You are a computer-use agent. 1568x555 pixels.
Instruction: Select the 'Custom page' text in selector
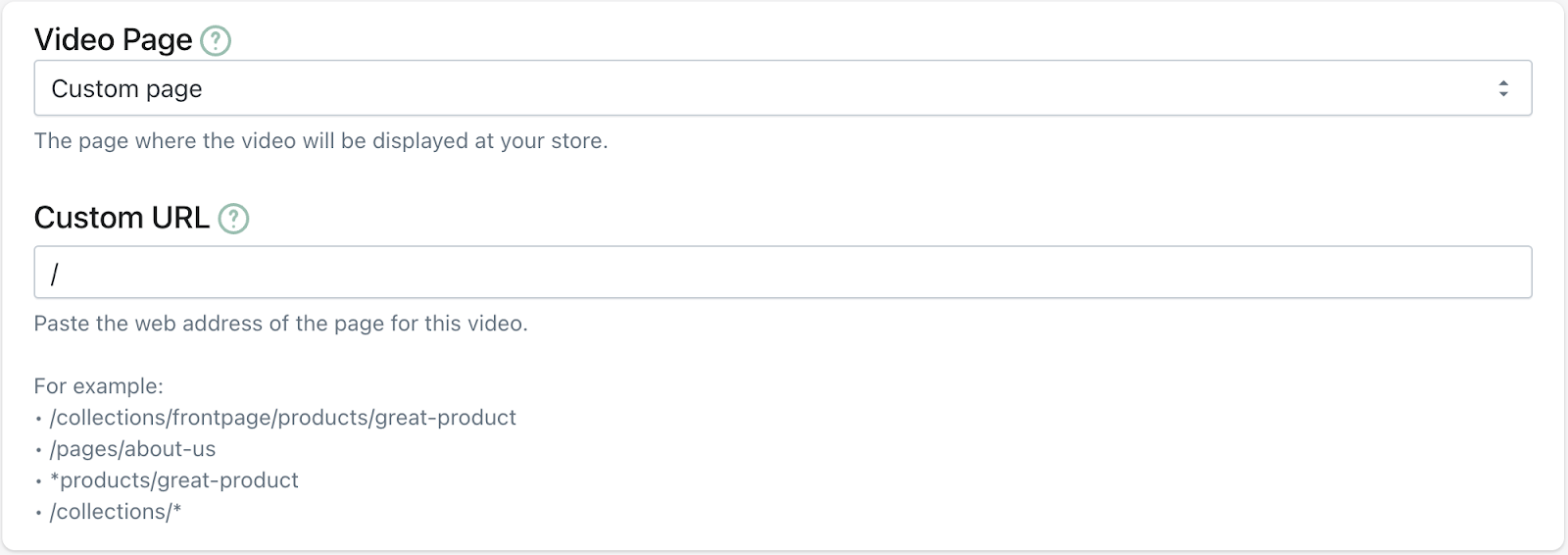pos(126,89)
